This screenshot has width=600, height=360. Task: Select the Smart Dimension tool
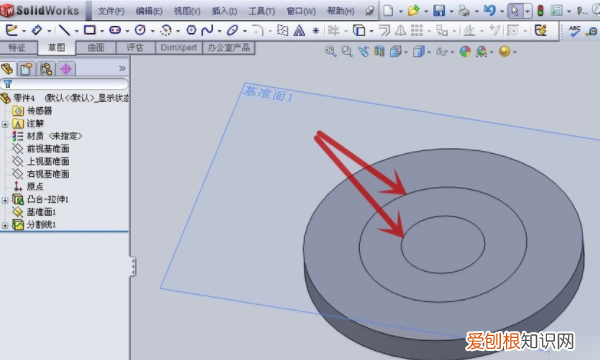click(x=37, y=30)
